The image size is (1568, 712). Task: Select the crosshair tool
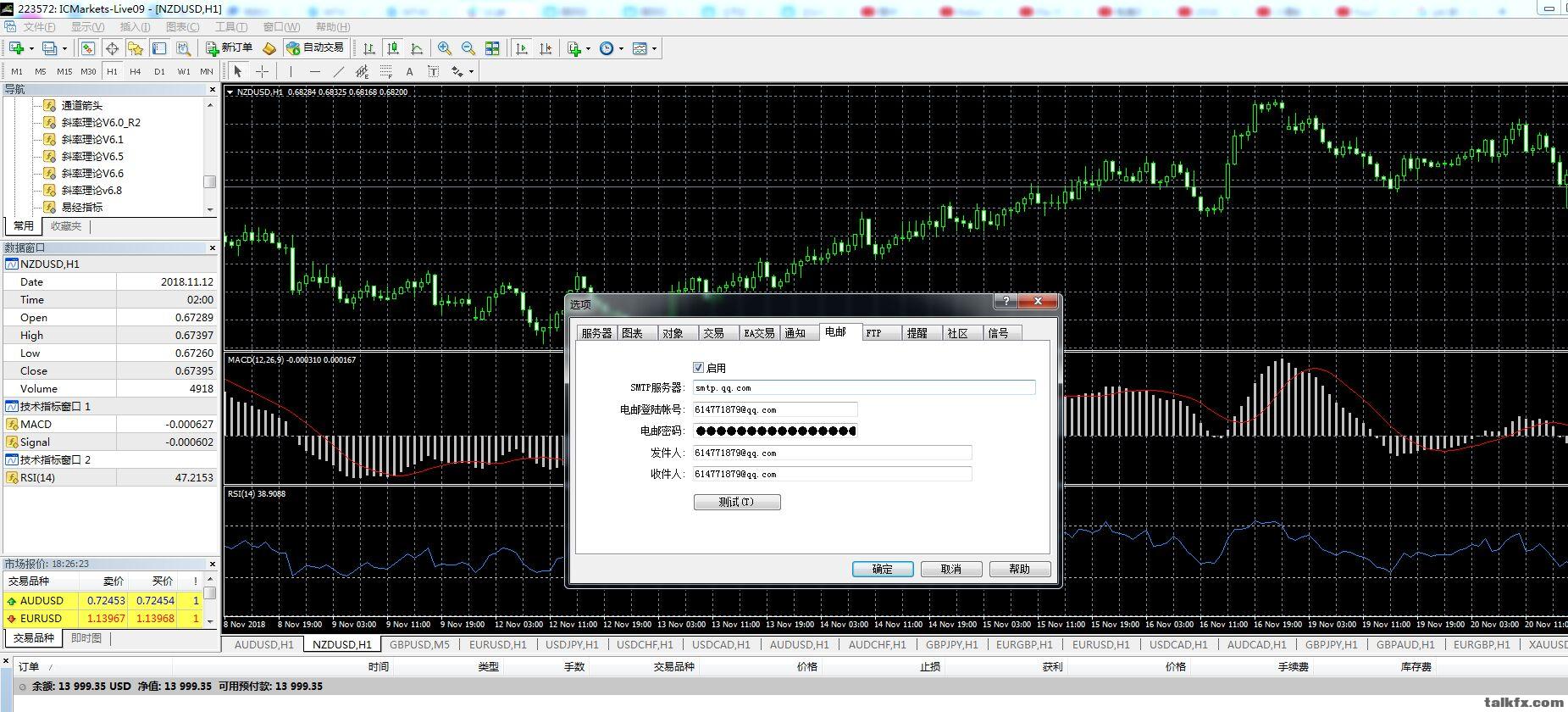pos(263,72)
